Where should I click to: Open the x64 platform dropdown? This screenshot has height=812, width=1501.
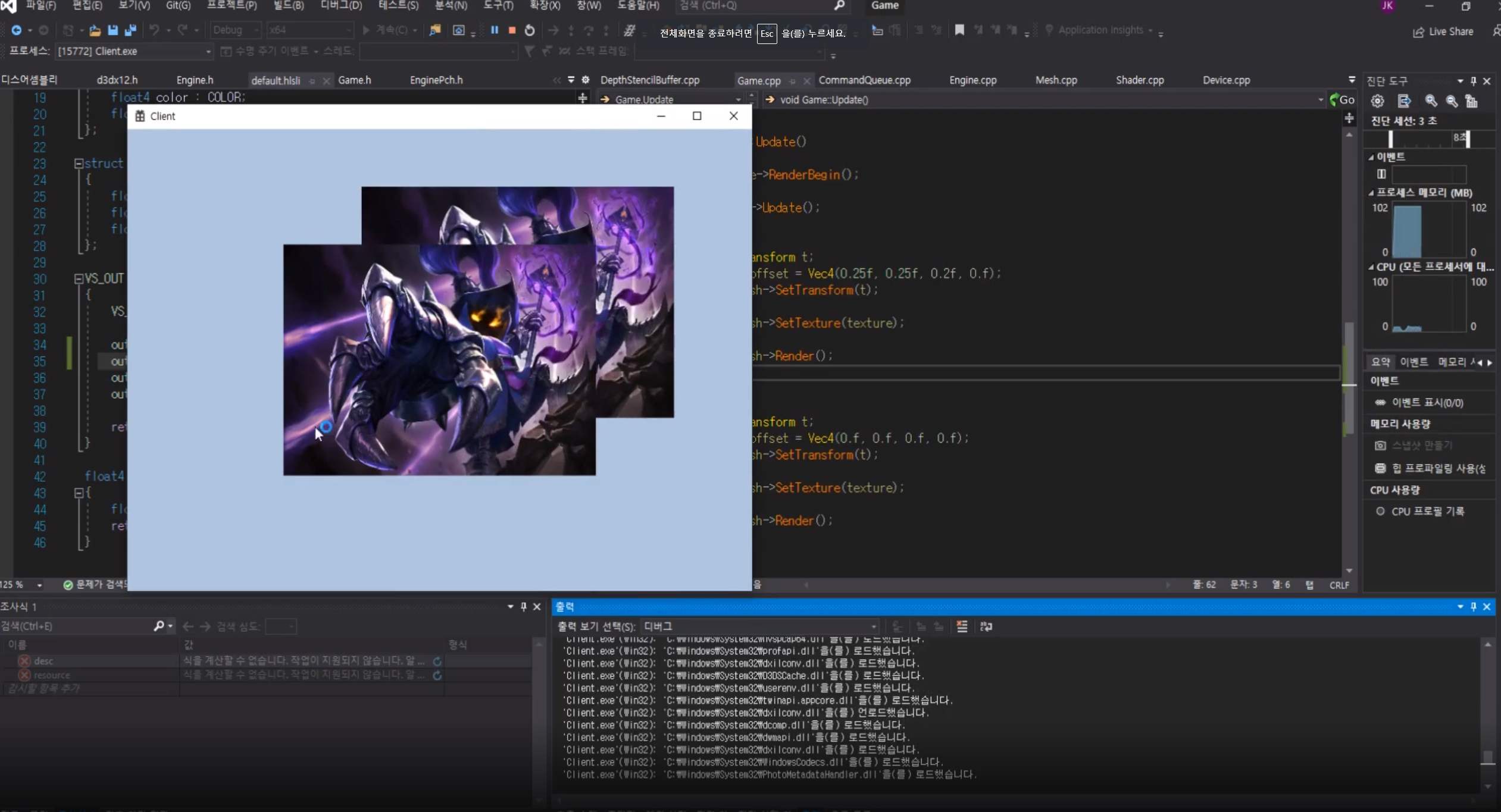[309, 30]
